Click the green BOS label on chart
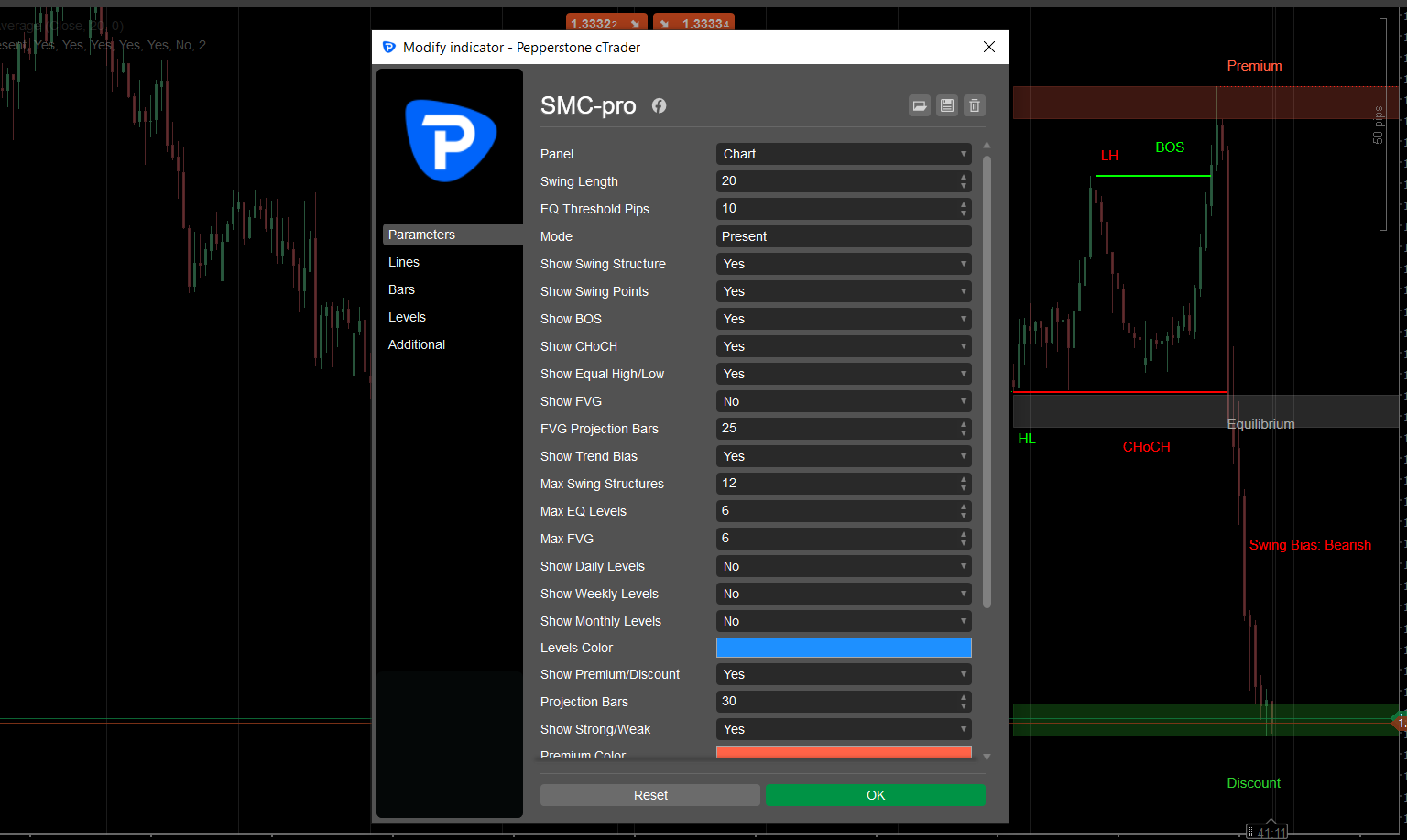This screenshot has height=840, width=1407. [1170, 147]
